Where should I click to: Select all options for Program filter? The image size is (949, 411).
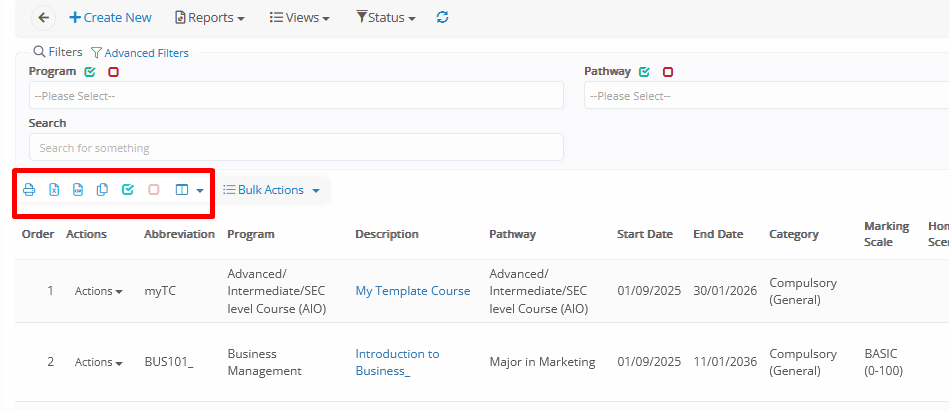point(91,72)
